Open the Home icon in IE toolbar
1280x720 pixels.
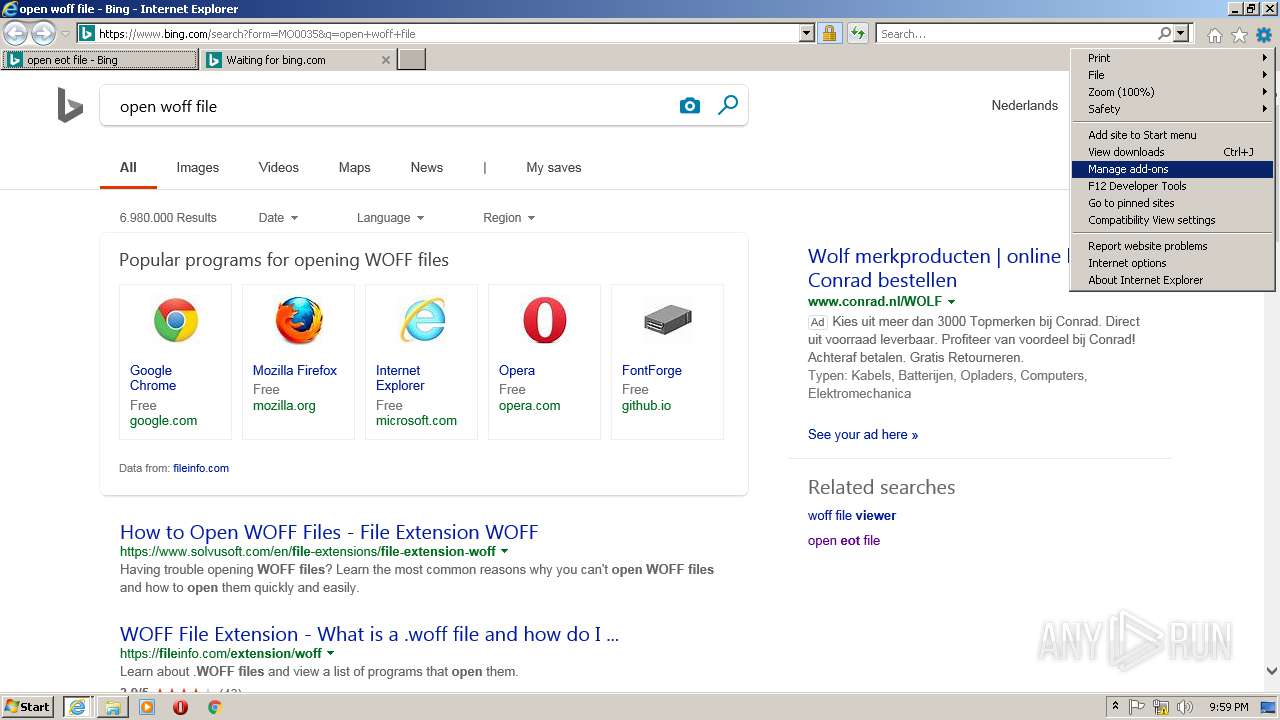1214,35
